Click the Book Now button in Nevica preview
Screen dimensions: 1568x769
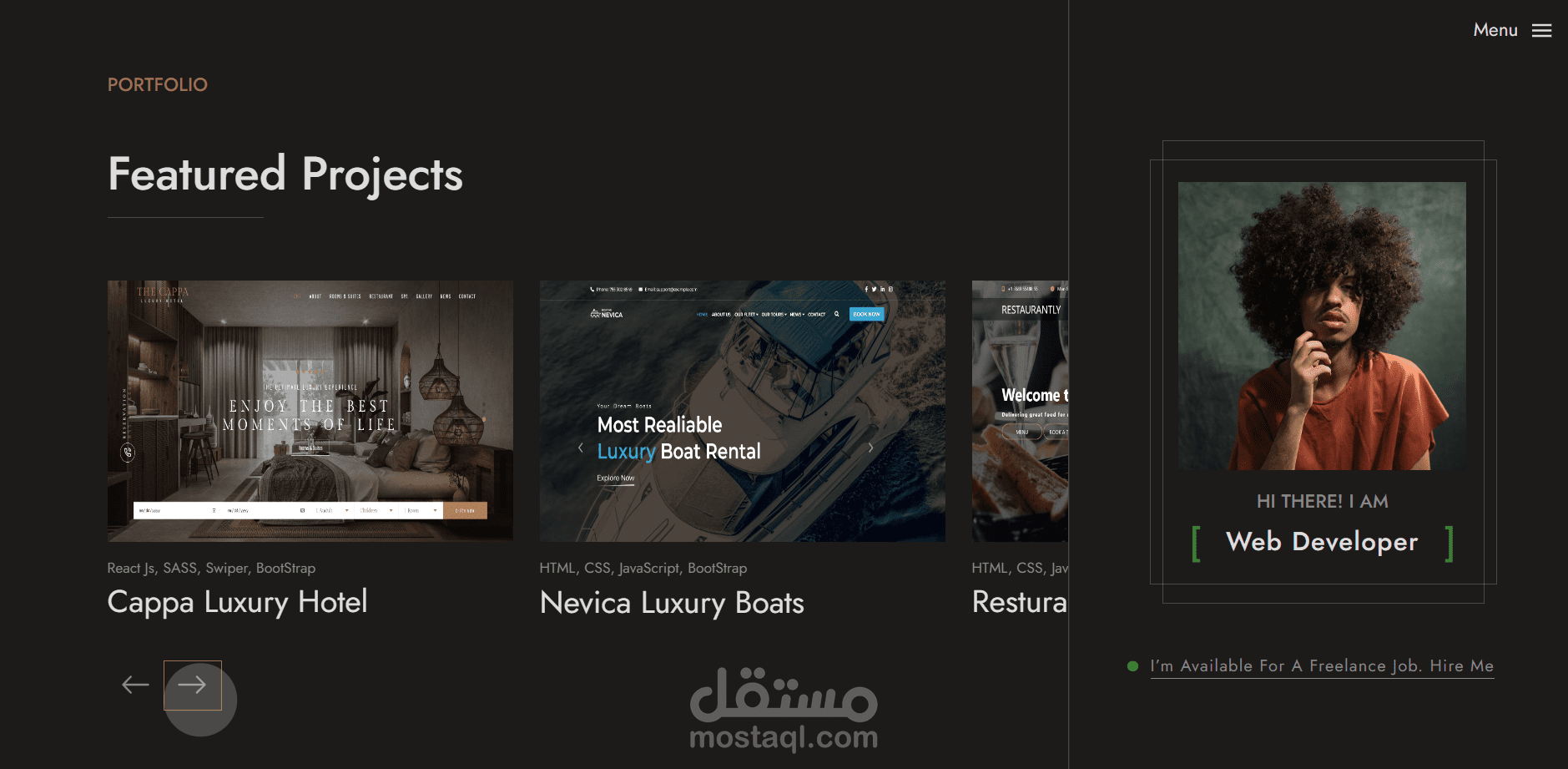[867, 314]
